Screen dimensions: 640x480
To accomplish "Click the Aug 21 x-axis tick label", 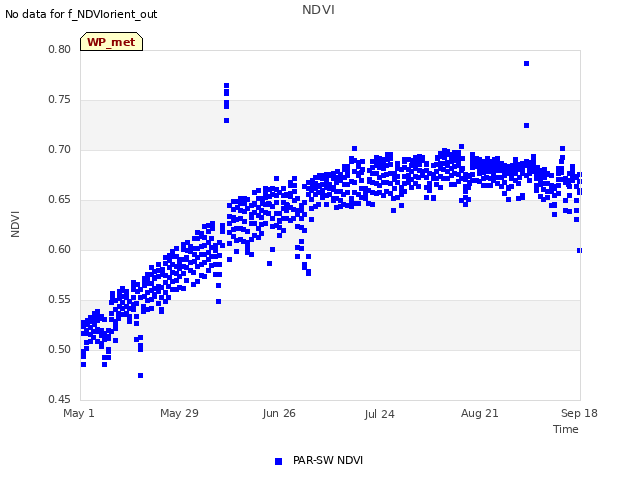I will point(480,413).
